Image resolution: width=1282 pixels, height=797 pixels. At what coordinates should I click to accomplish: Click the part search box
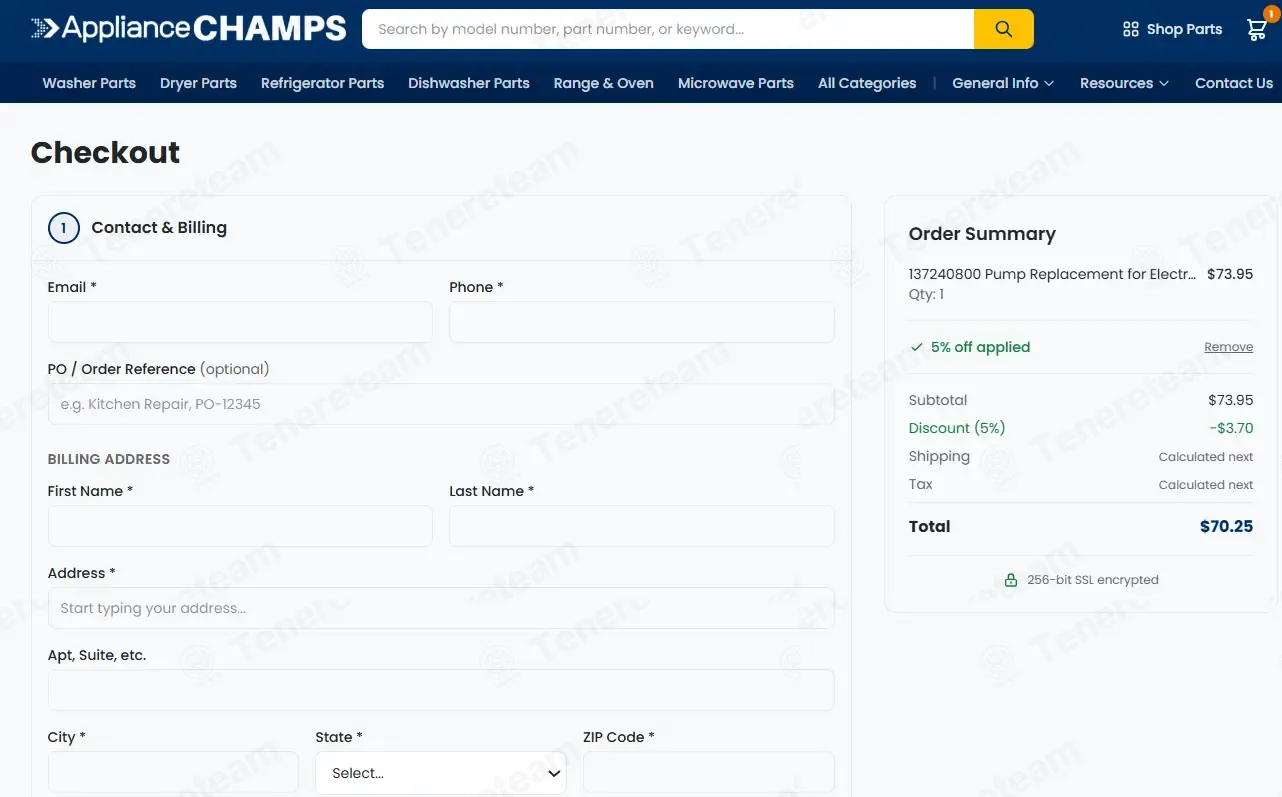[668, 29]
